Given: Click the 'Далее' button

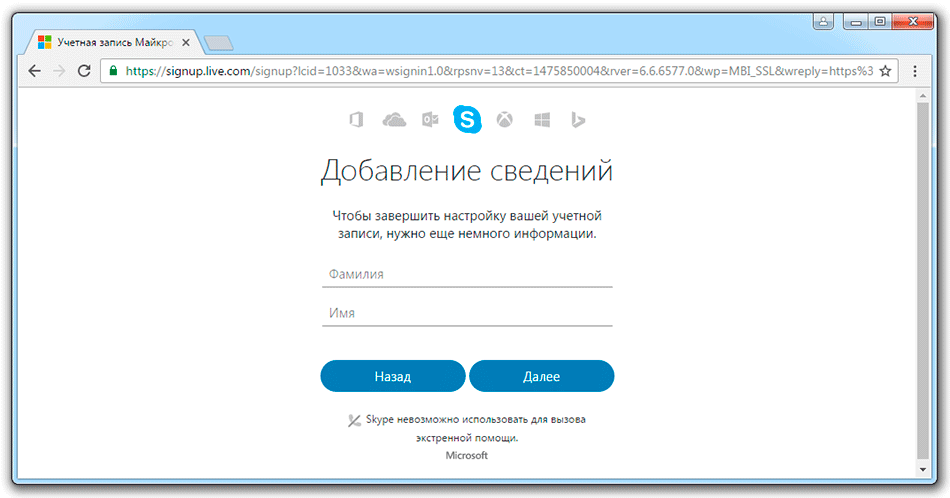Looking at the screenshot, I should coord(542,376).
